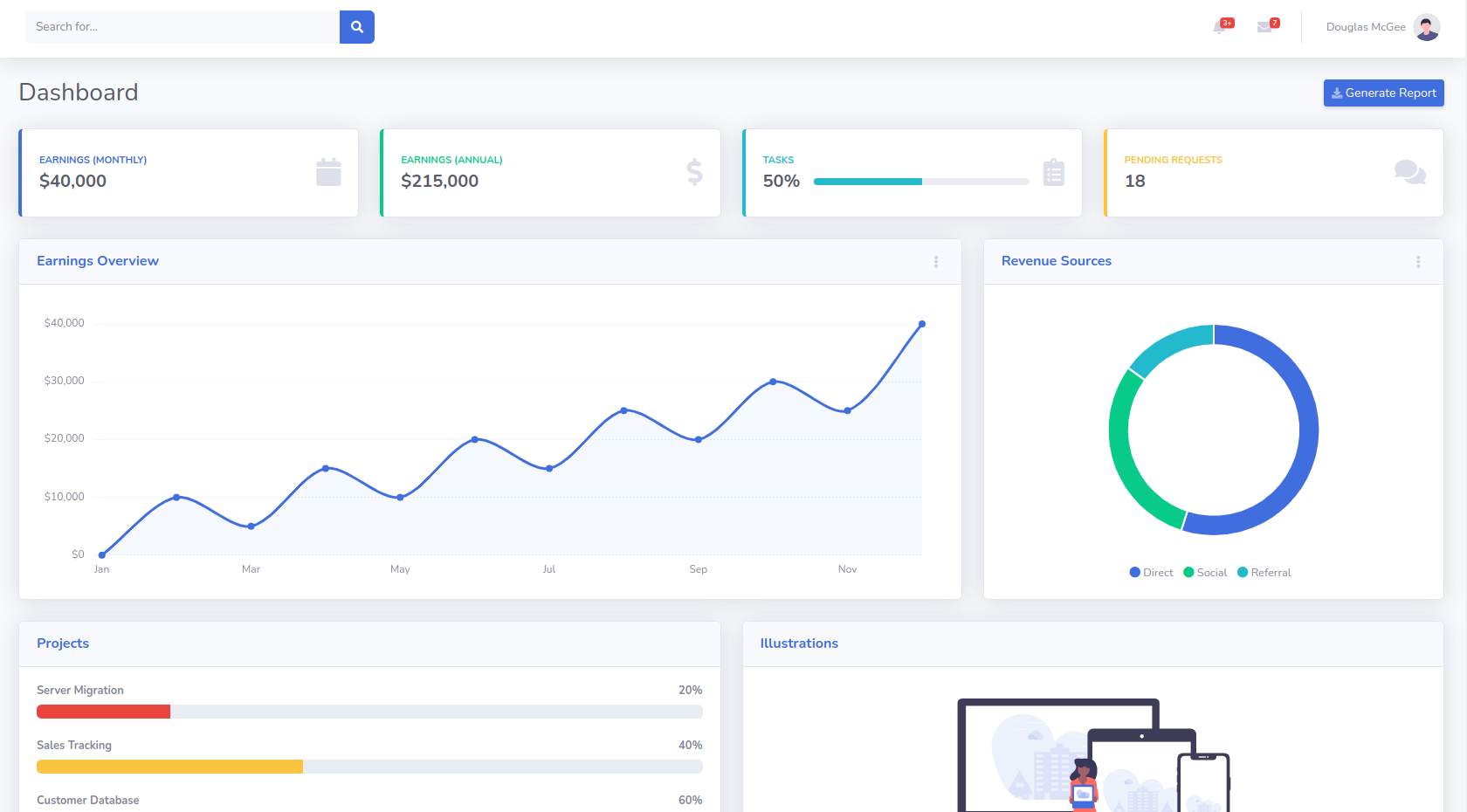Click the $40,000 monthly earnings value
Viewport: 1467px width, 812px height.
[x=73, y=181]
